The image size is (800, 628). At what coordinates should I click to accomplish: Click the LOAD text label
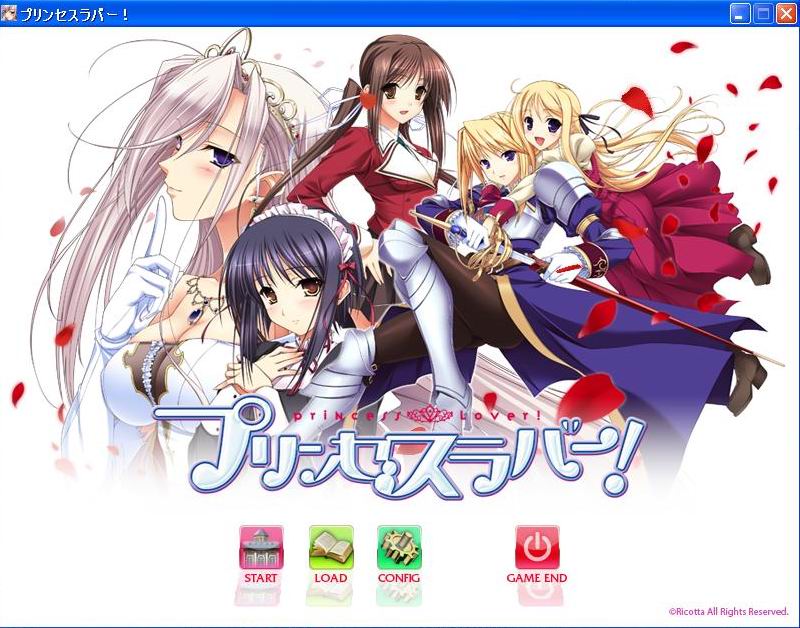pyautogui.click(x=331, y=579)
